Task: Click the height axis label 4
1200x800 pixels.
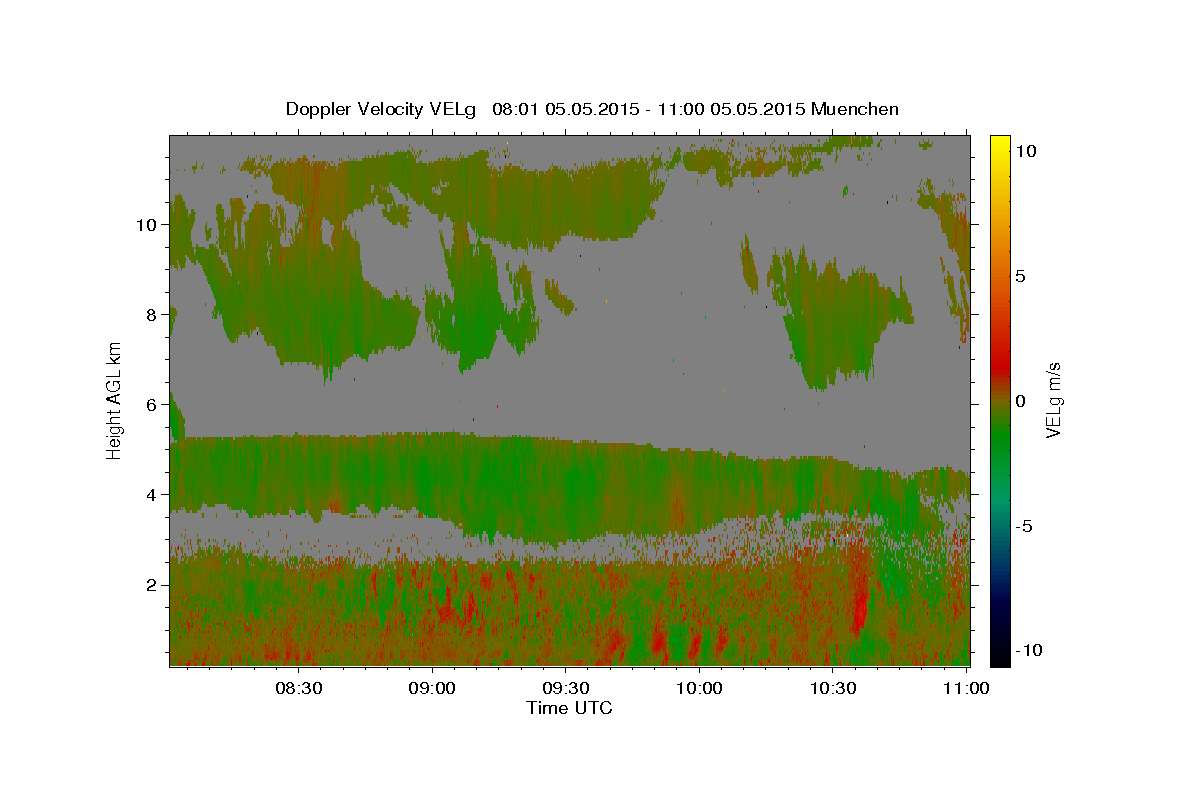Action: (153, 495)
